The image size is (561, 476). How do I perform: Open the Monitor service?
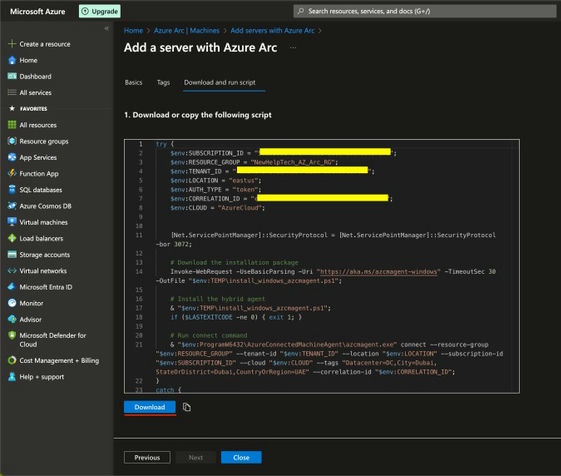tap(25, 303)
